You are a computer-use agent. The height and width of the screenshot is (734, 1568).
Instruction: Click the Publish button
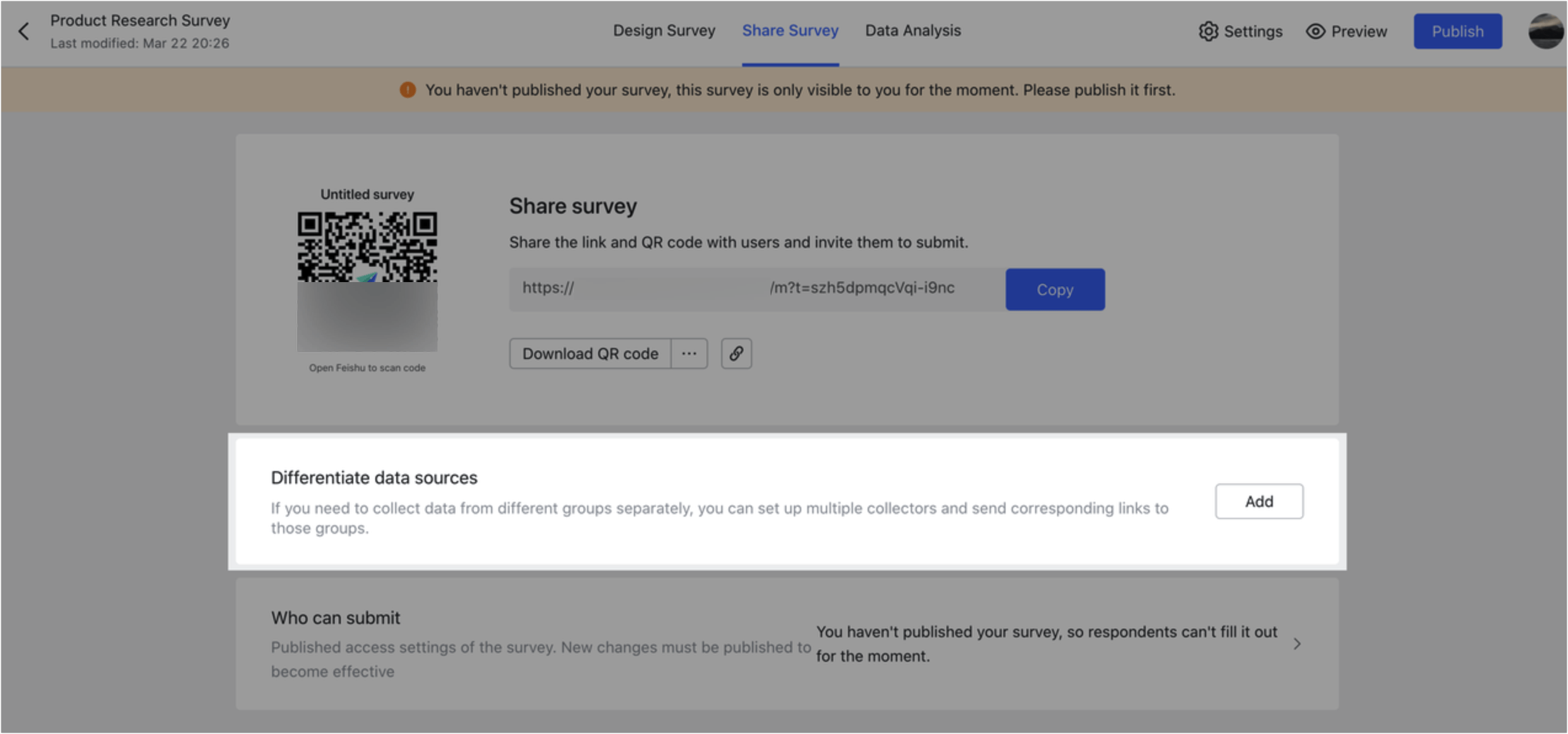tap(1457, 31)
